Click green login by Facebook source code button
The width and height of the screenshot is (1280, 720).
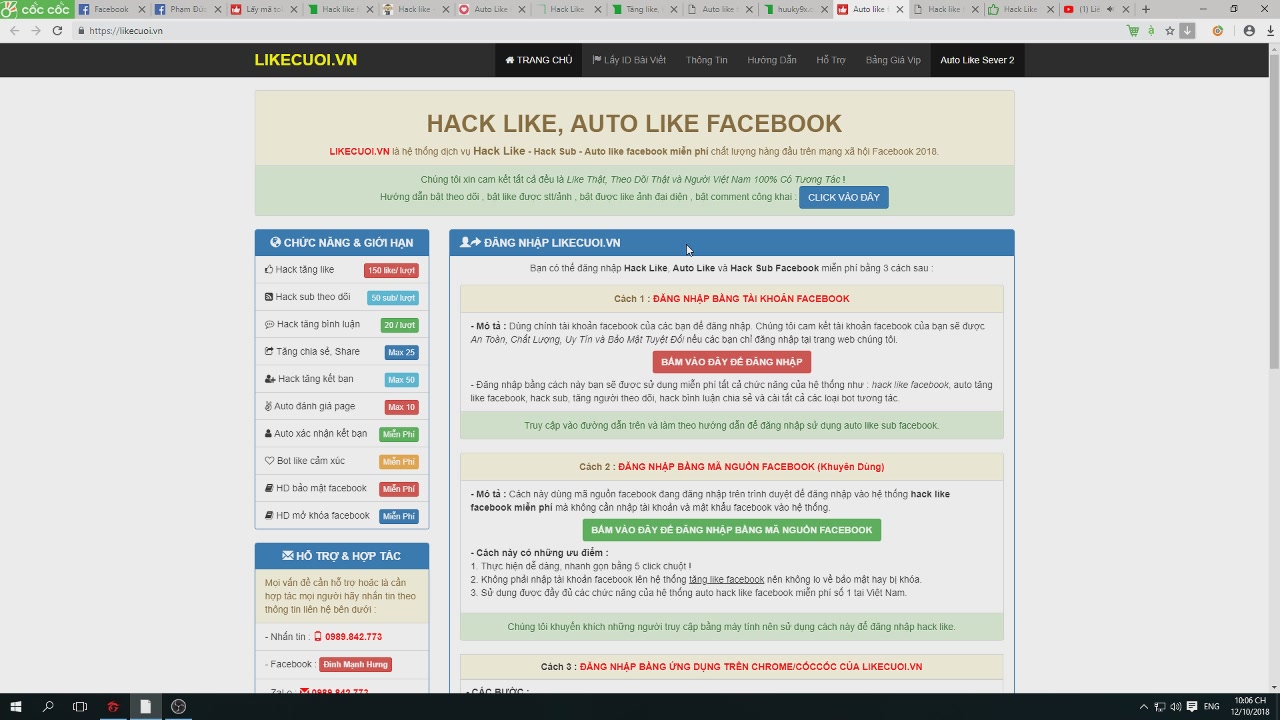coord(731,530)
